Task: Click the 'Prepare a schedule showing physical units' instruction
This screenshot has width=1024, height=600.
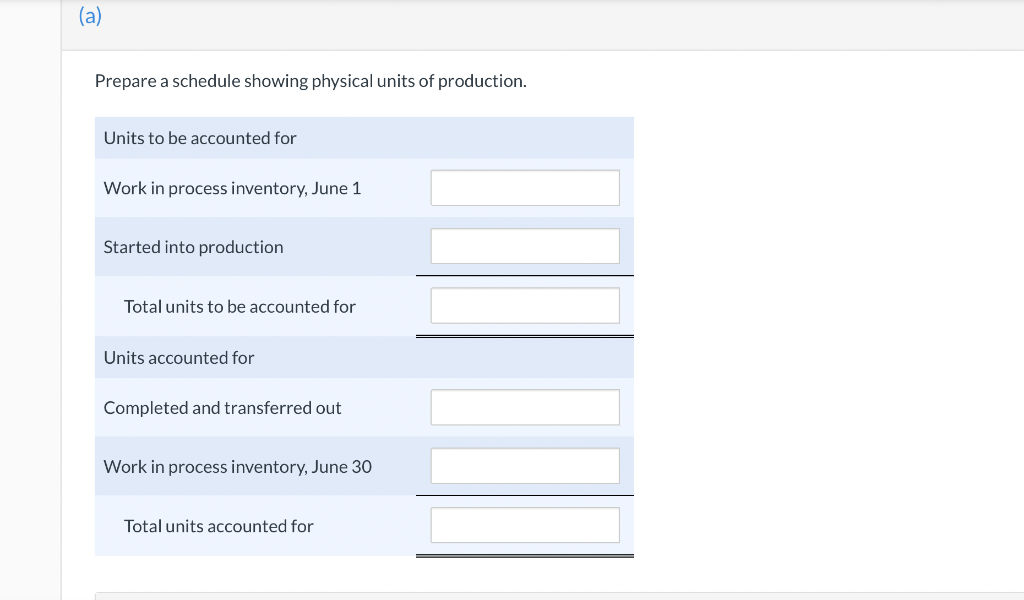Action: 311,81
